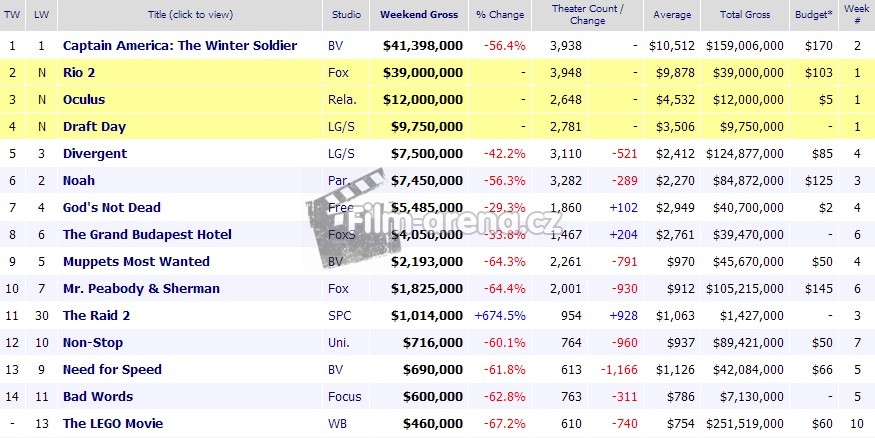Open the Rio 2 movie link
This screenshot has height=438, width=875.
click(x=79, y=73)
